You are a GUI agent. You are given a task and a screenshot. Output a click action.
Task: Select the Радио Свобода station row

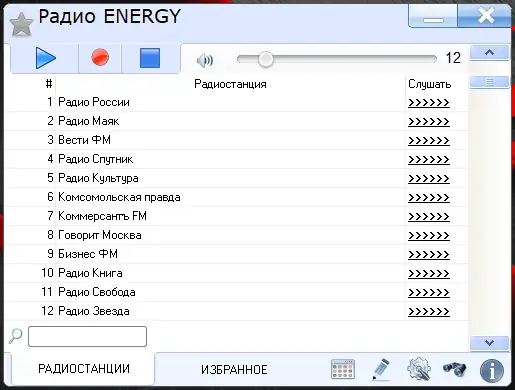[236, 292]
